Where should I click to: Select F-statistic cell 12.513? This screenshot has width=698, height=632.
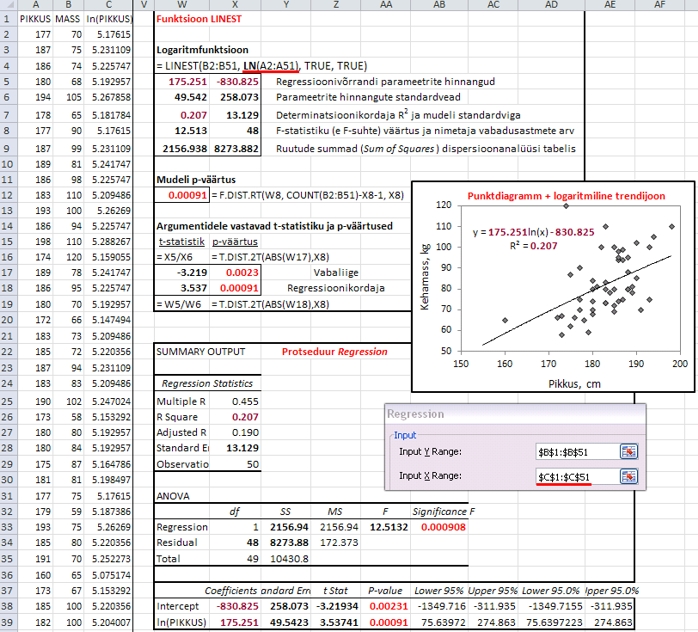tap(182, 130)
